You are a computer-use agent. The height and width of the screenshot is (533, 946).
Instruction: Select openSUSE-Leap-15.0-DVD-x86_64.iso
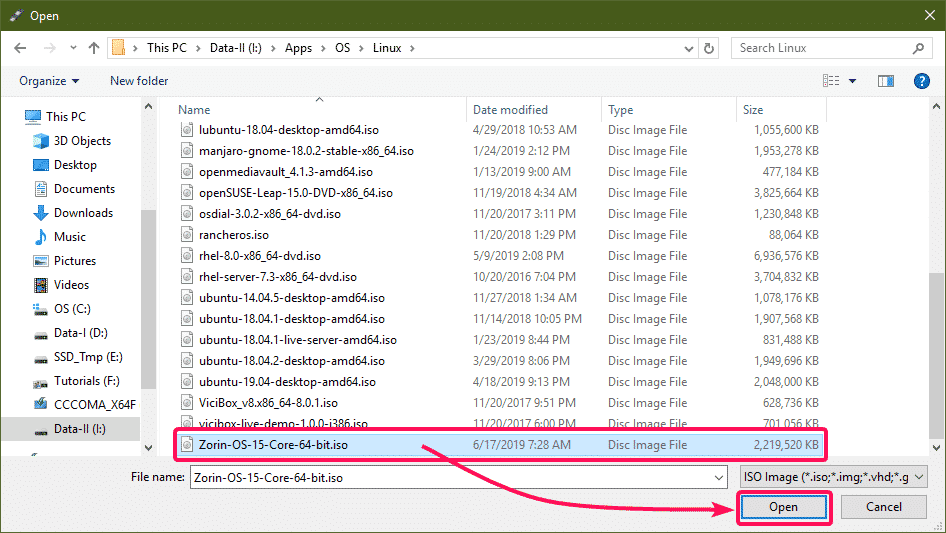point(296,193)
